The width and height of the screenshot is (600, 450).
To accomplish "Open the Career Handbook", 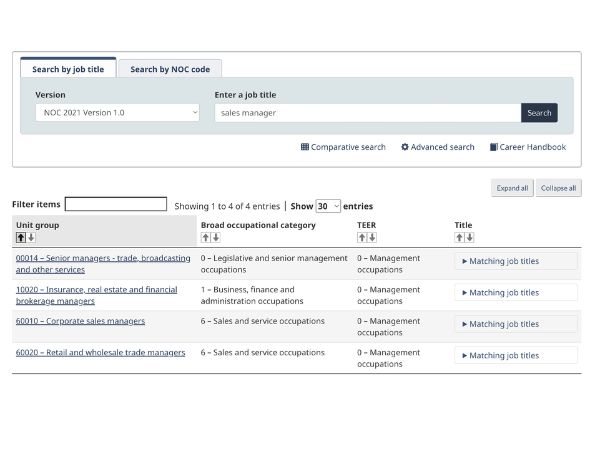I will point(528,147).
